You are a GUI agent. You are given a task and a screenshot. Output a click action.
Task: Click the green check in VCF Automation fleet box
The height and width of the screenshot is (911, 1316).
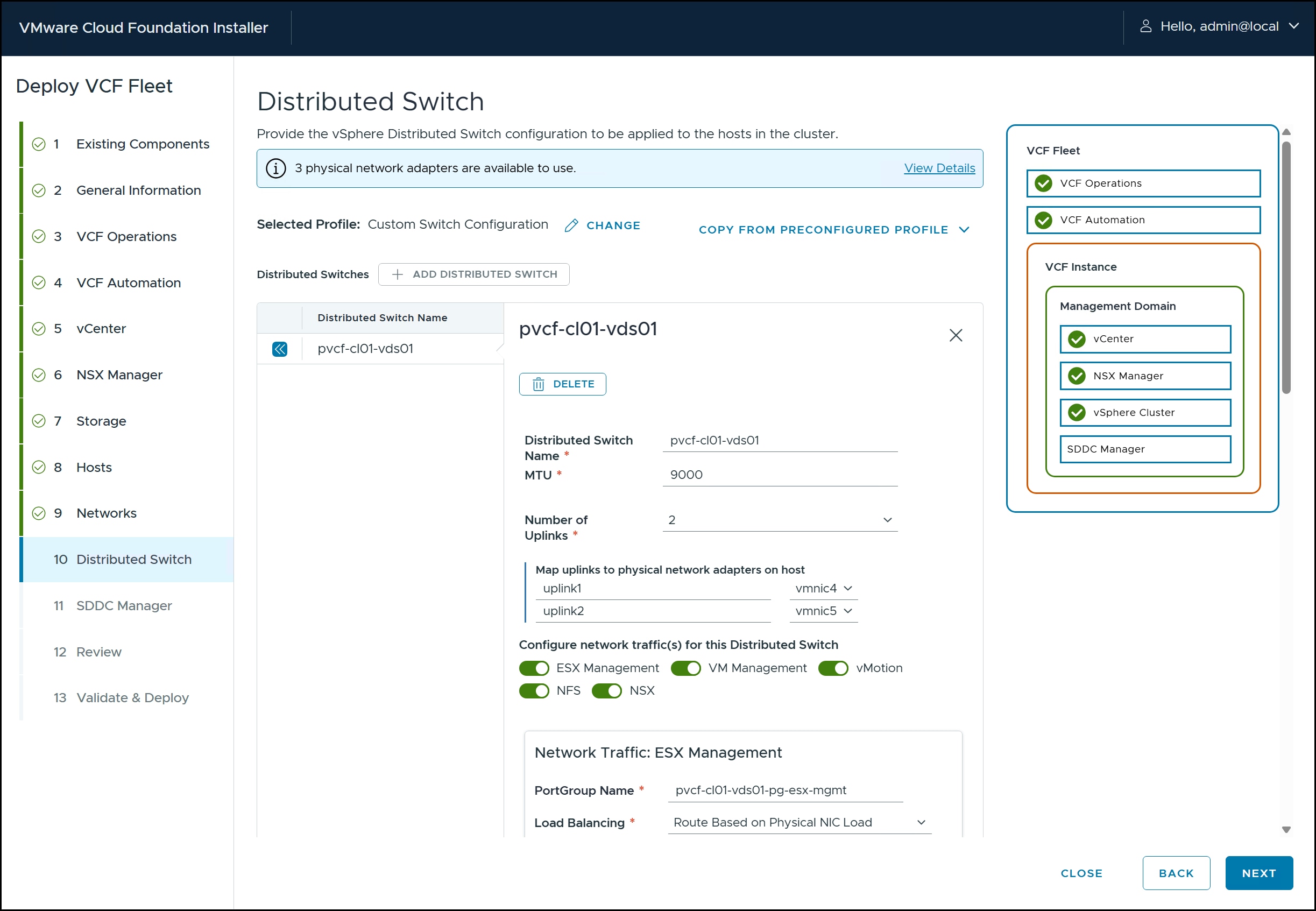click(1043, 220)
